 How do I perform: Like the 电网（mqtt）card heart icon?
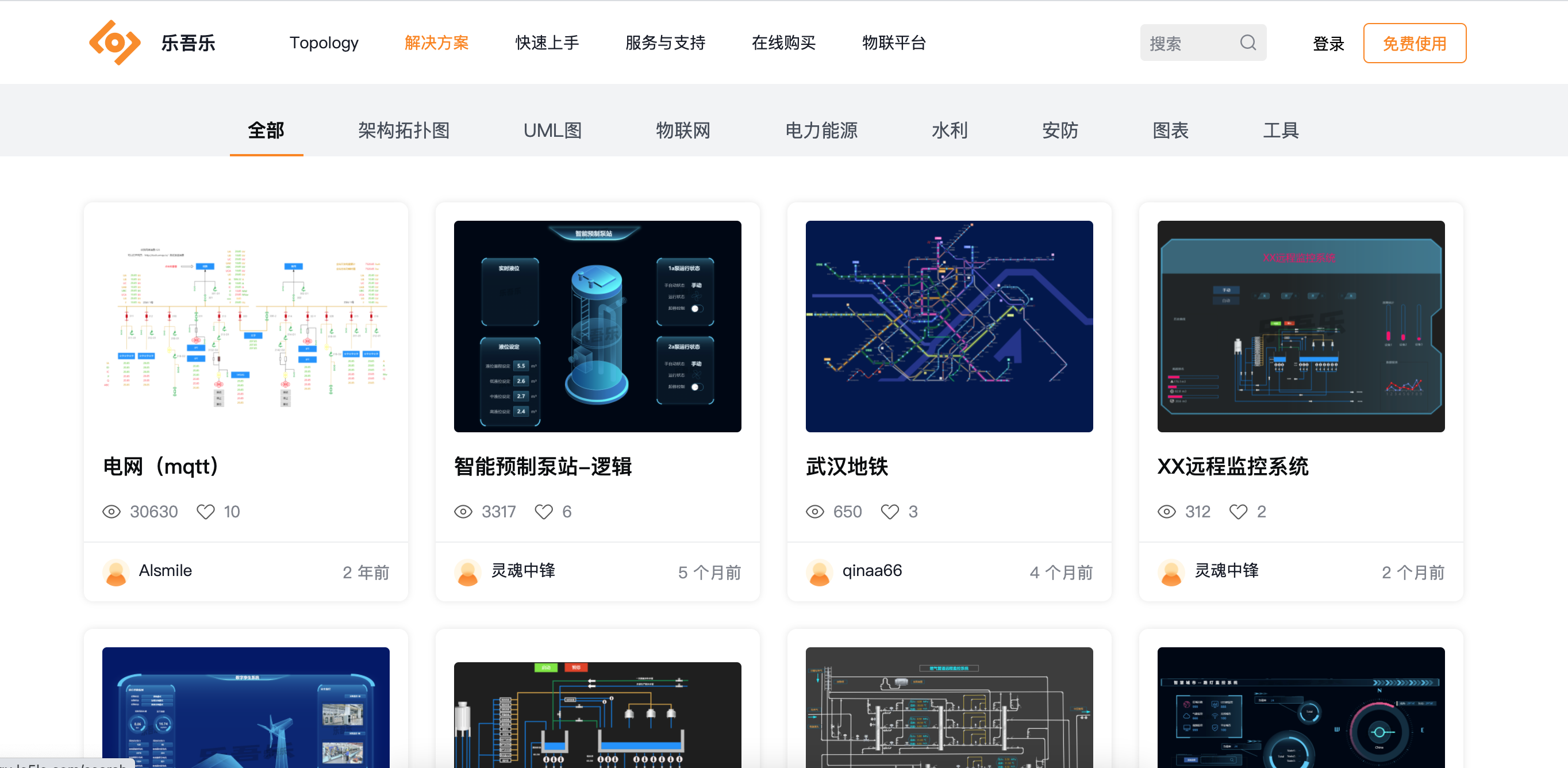click(x=206, y=512)
